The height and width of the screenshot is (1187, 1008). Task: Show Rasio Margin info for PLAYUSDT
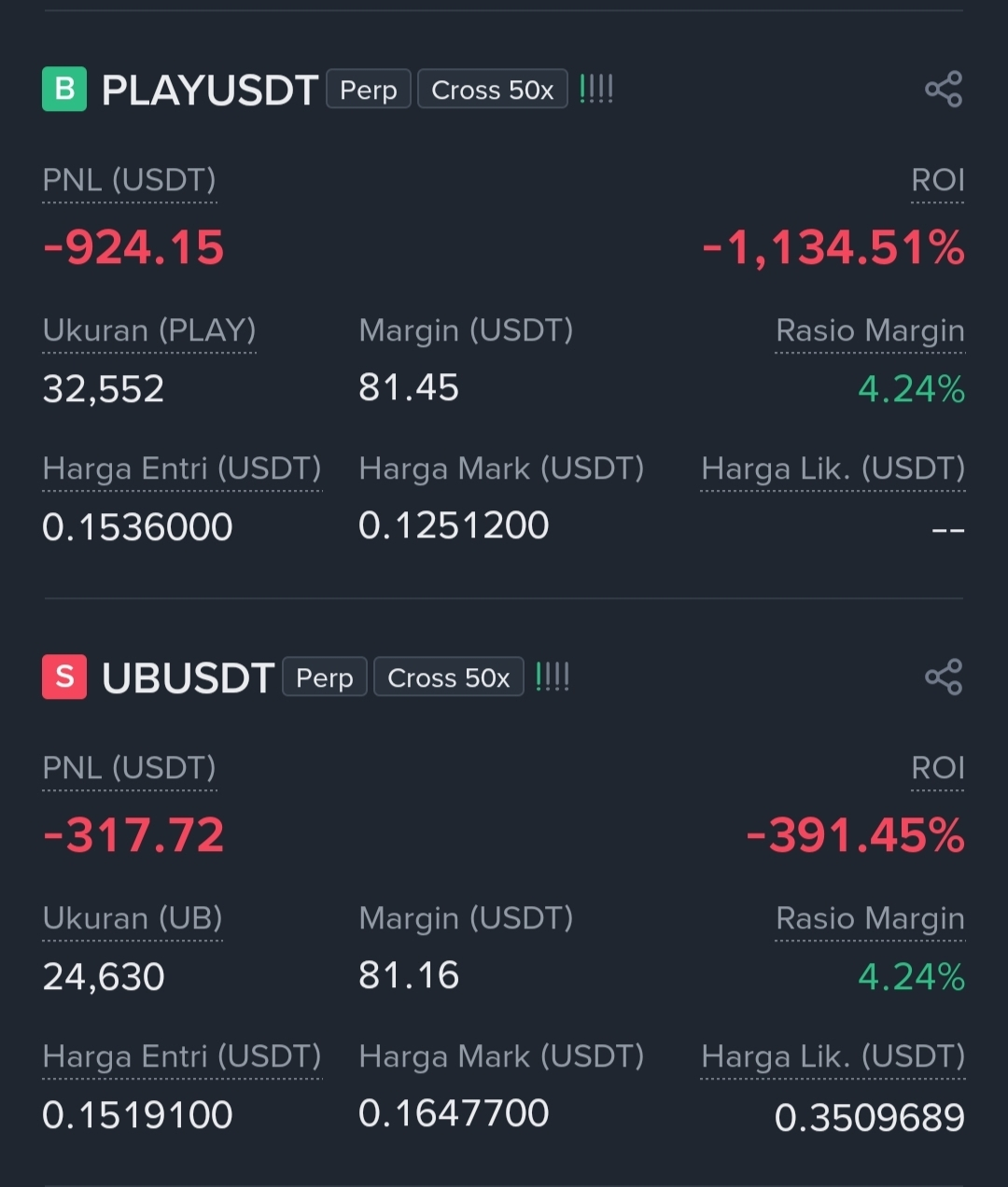(x=870, y=332)
